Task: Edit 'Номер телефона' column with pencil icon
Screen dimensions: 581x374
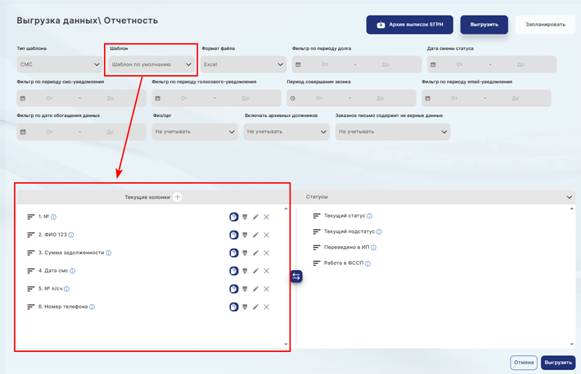Action: [256, 307]
